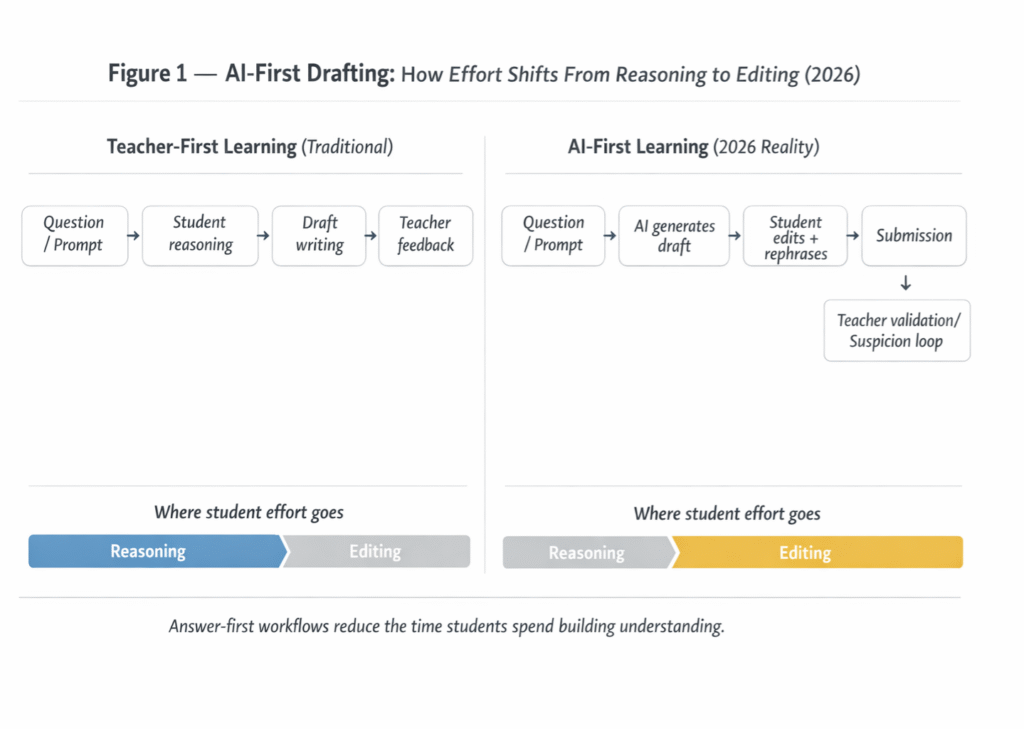Click the arrow pointing to AI generates draft box

pyautogui.click(x=611, y=236)
